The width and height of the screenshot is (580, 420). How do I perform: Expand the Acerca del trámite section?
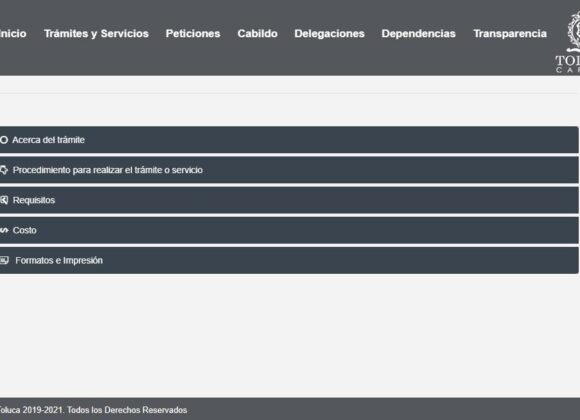289,140
